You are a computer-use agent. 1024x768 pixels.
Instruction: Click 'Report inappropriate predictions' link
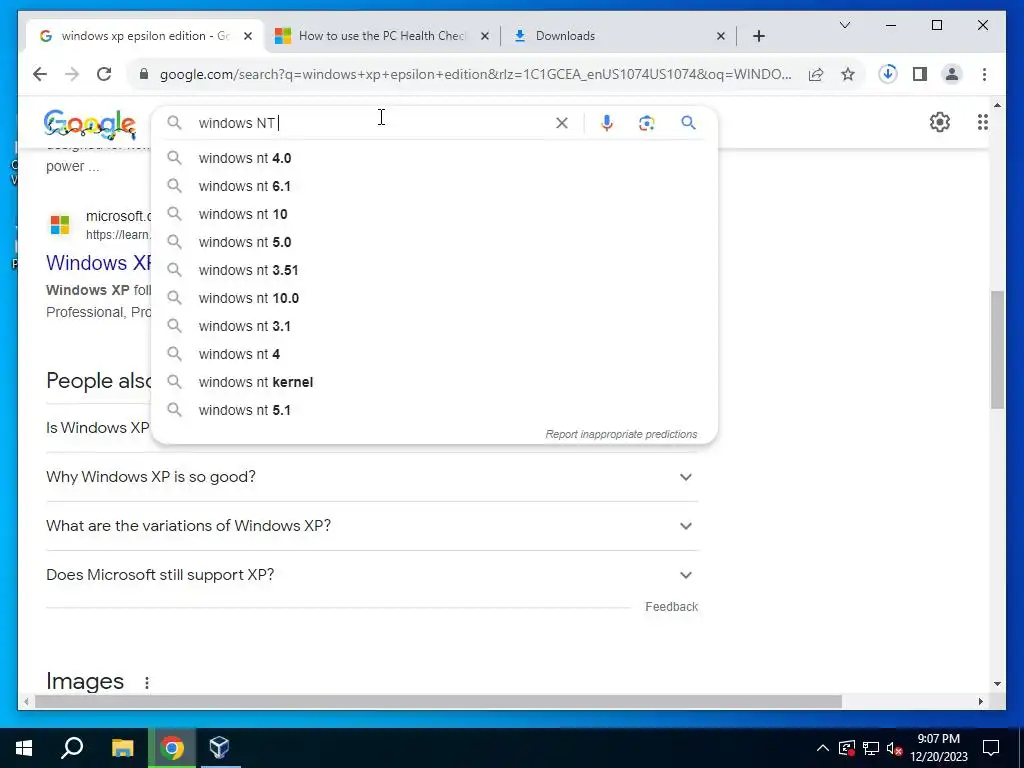621,434
